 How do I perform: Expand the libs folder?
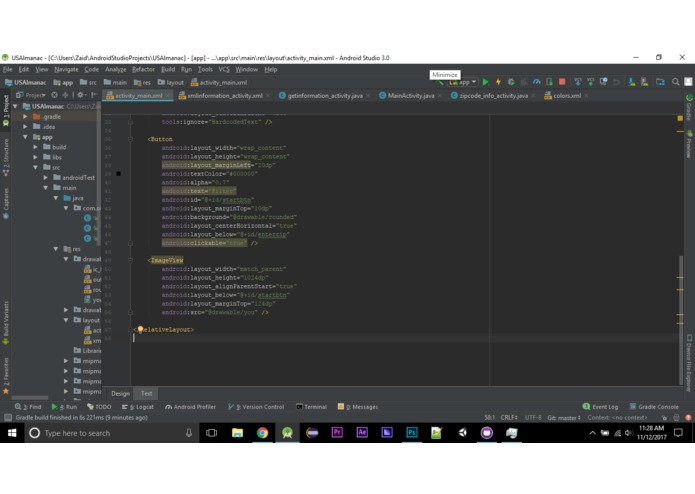[x=35, y=157]
